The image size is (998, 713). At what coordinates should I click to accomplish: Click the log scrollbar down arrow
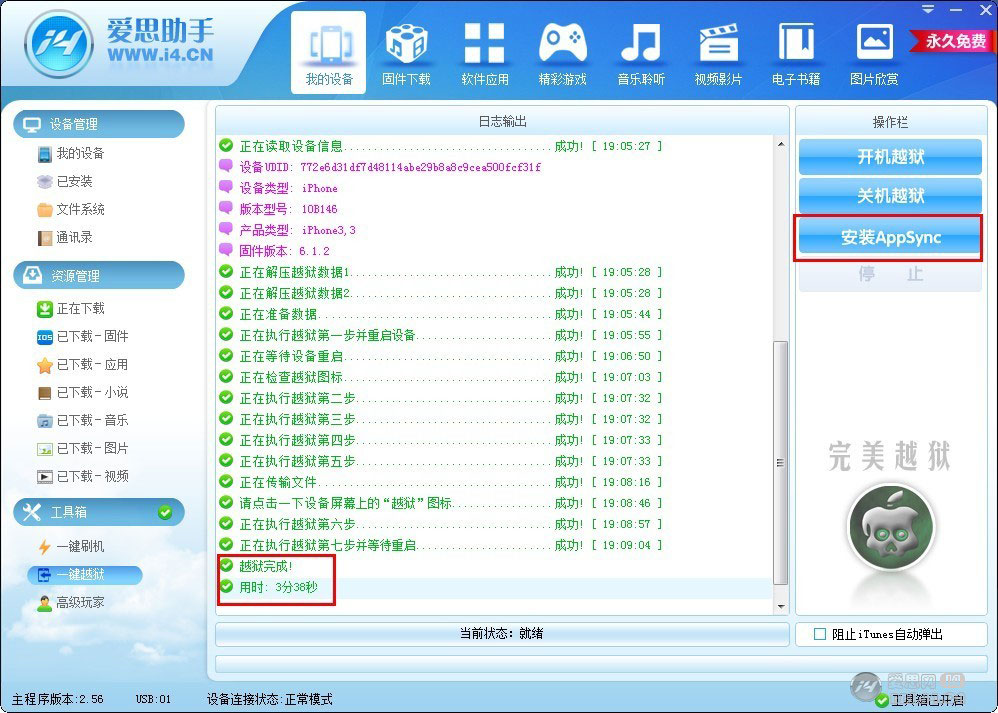pos(781,607)
